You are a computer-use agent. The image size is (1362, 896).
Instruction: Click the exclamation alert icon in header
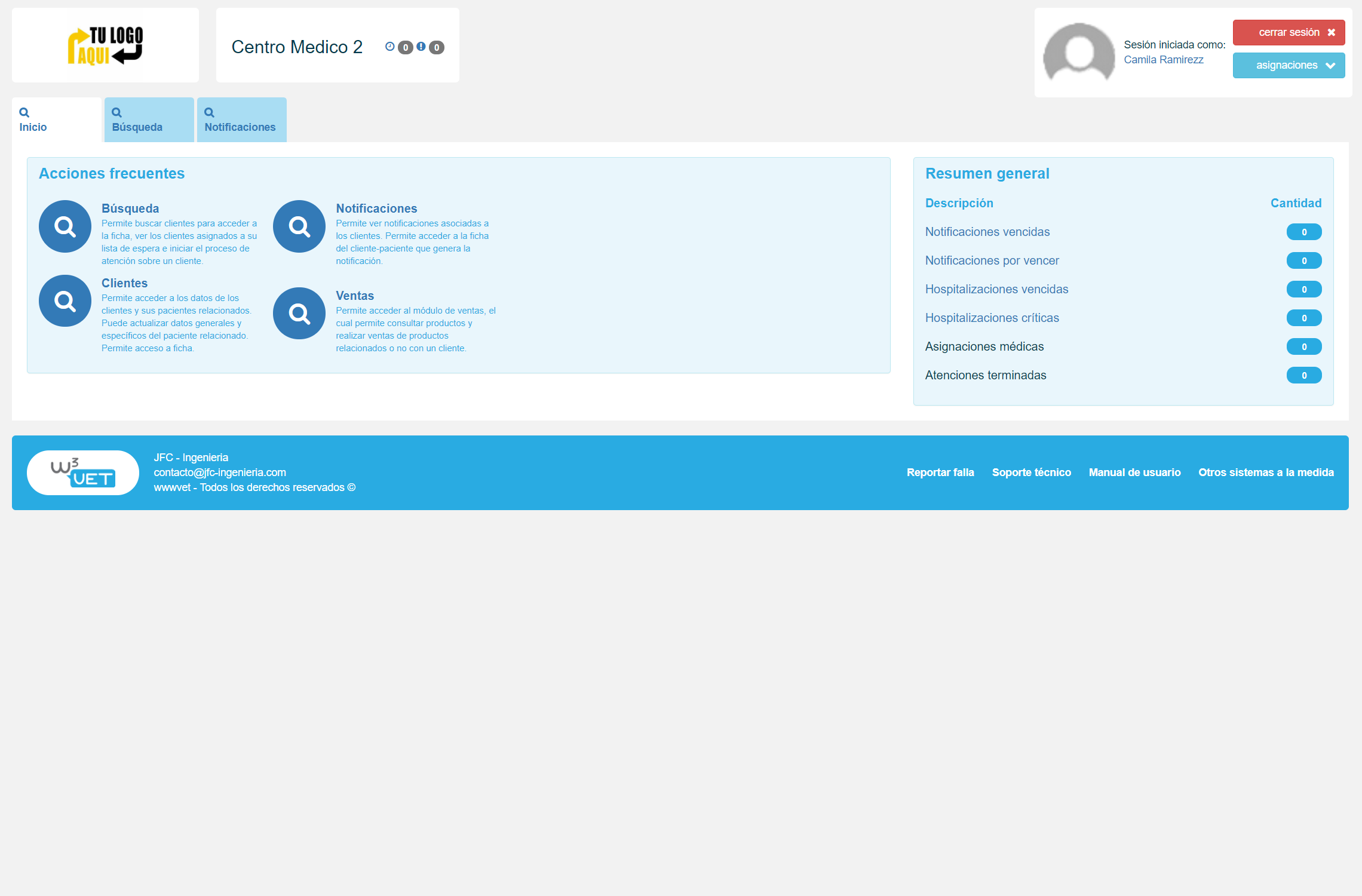click(x=421, y=47)
